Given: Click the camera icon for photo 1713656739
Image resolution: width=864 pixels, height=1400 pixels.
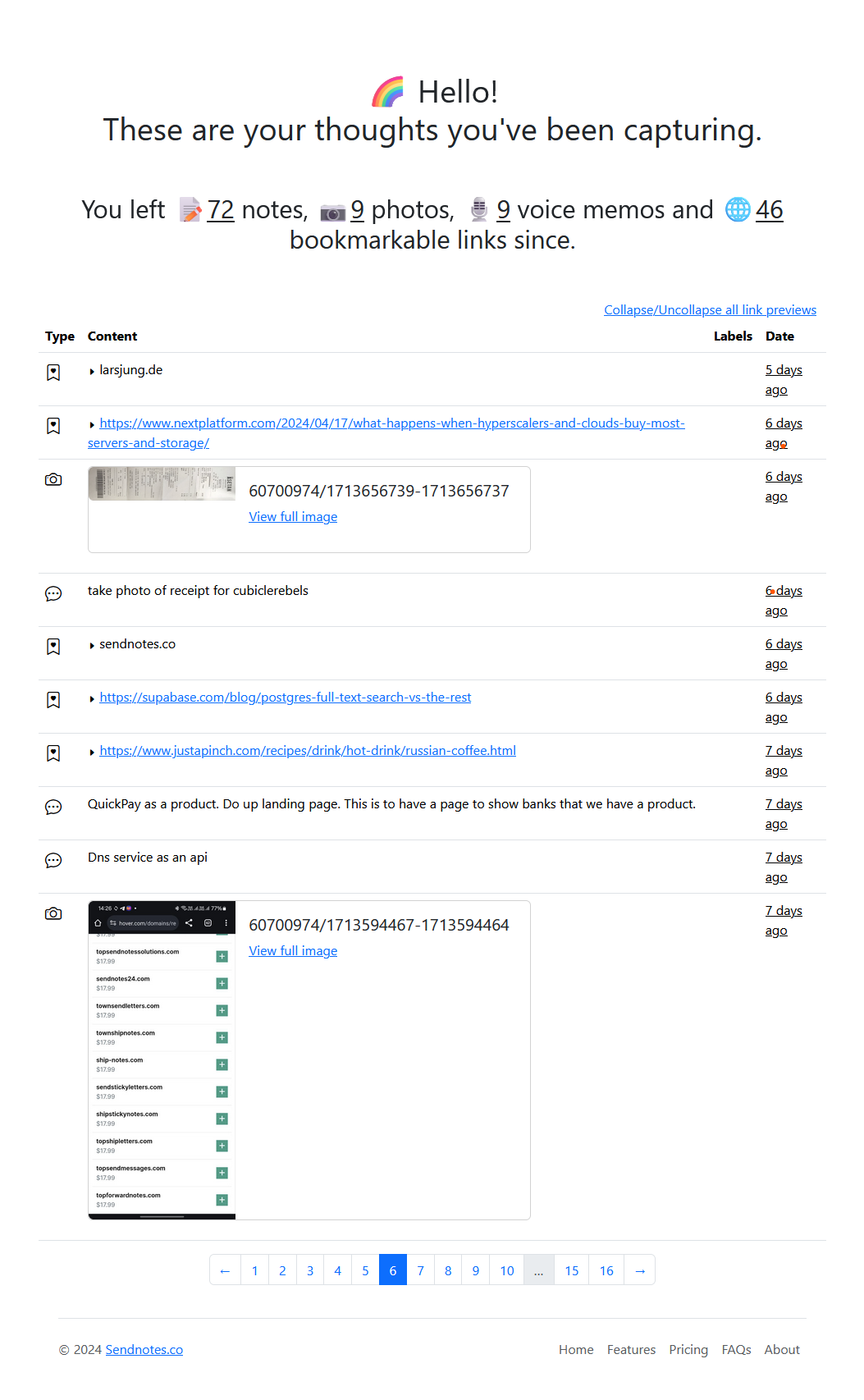Looking at the screenshot, I should pyautogui.click(x=53, y=479).
